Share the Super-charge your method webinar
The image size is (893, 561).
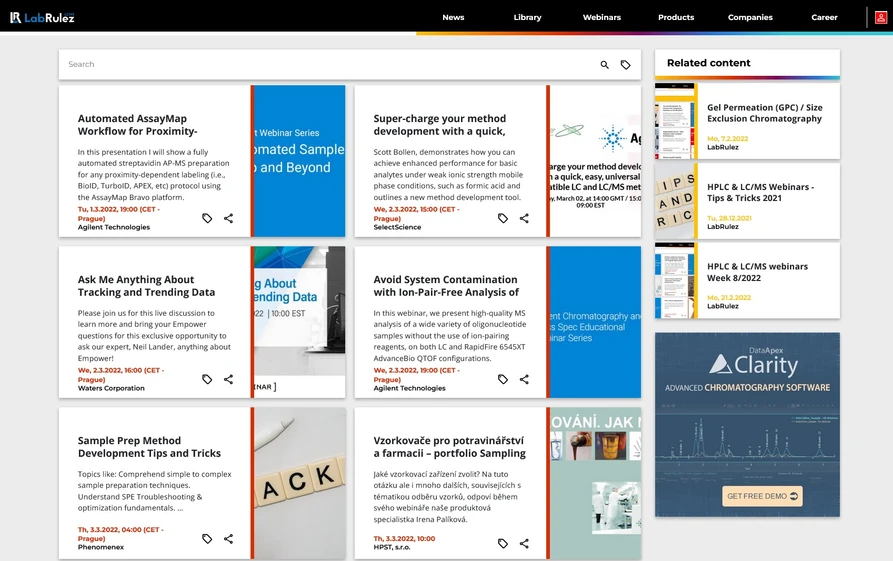(x=524, y=218)
